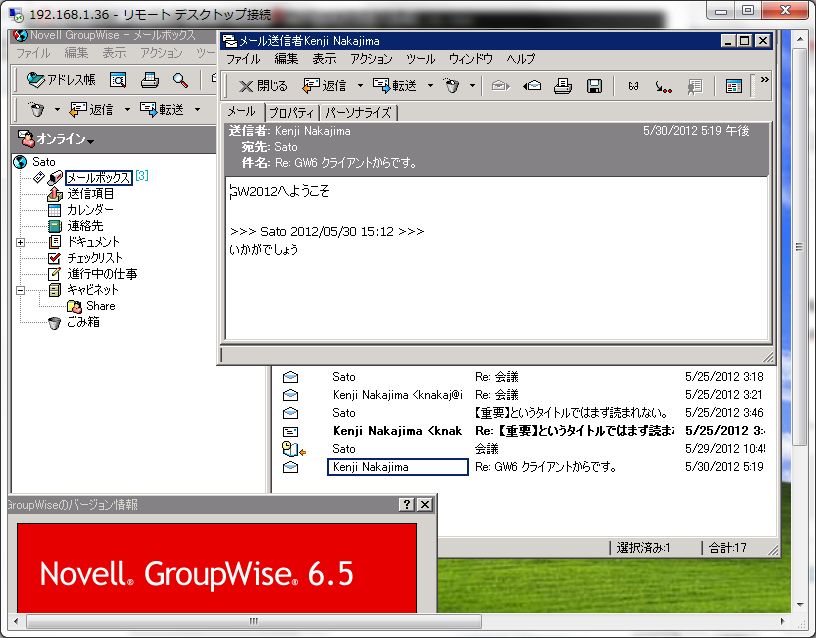Expand the ドキュメント folder plus box
The height and width of the screenshot is (638, 816).
(x=20, y=243)
